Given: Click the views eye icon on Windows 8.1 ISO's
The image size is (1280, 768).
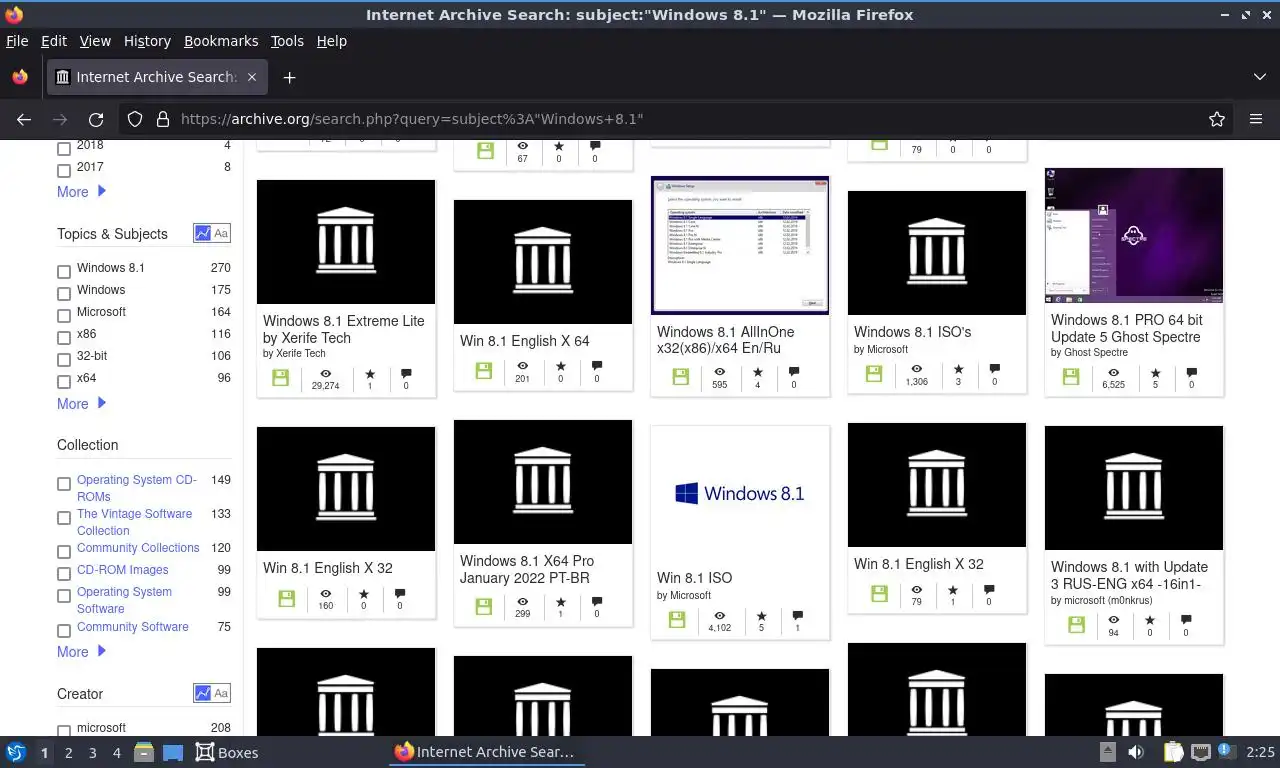Looking at the screenshot, I should click(x=916, y=369).
